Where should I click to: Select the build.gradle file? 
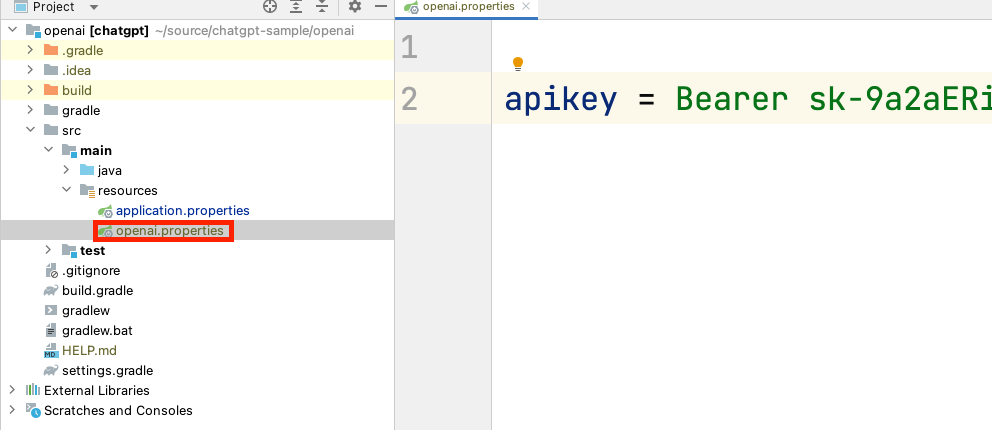coord(97,291)
